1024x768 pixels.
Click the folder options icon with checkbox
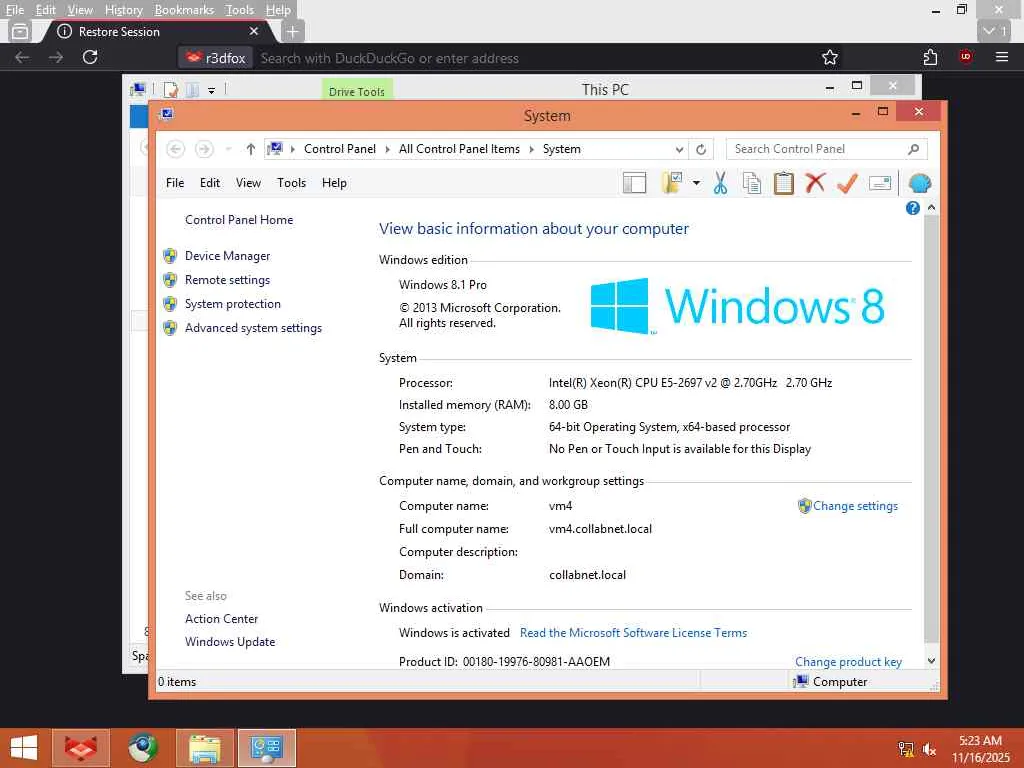671,183
